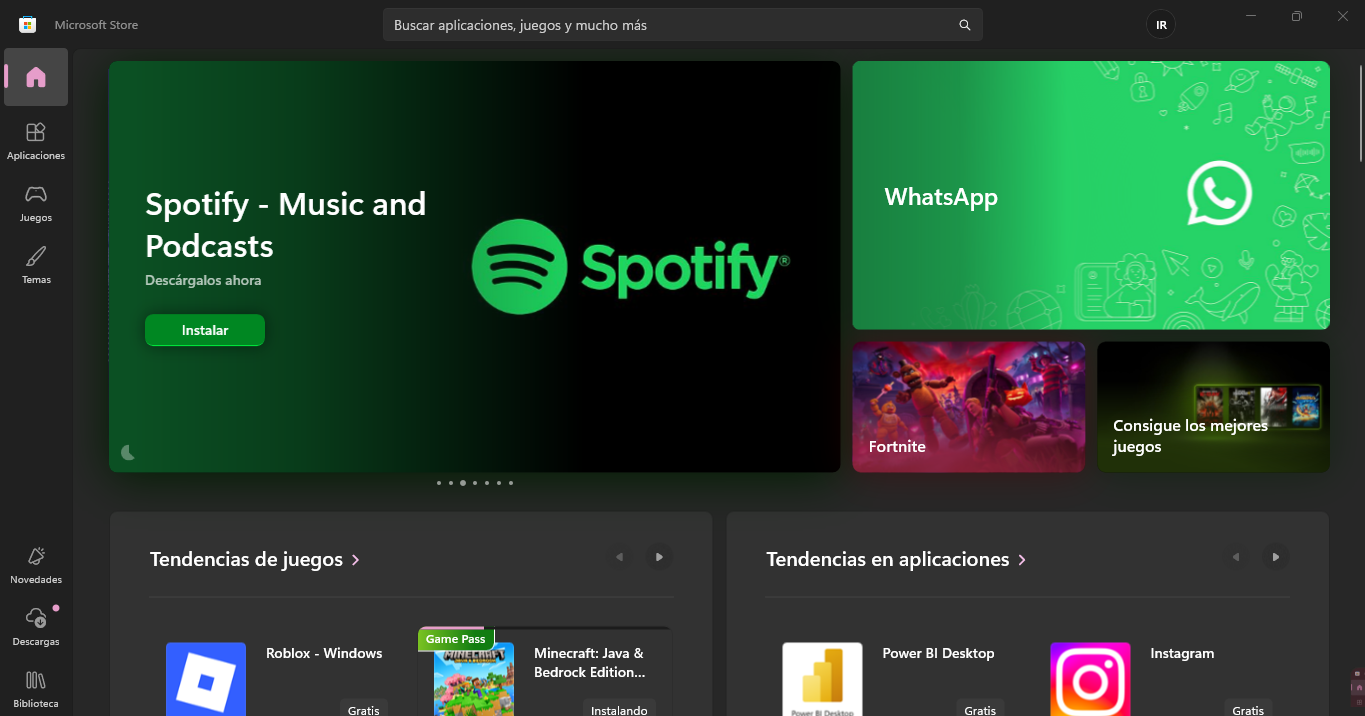The height and width of the screenshot is (716, 1365).
Task: Open the Minecraft game icon
Action: click(474, 679)
